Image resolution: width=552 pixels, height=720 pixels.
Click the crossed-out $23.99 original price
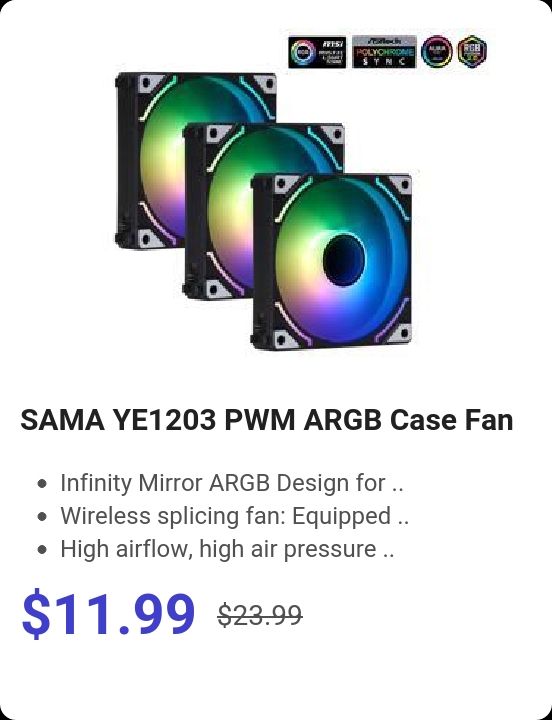point(260,615)
